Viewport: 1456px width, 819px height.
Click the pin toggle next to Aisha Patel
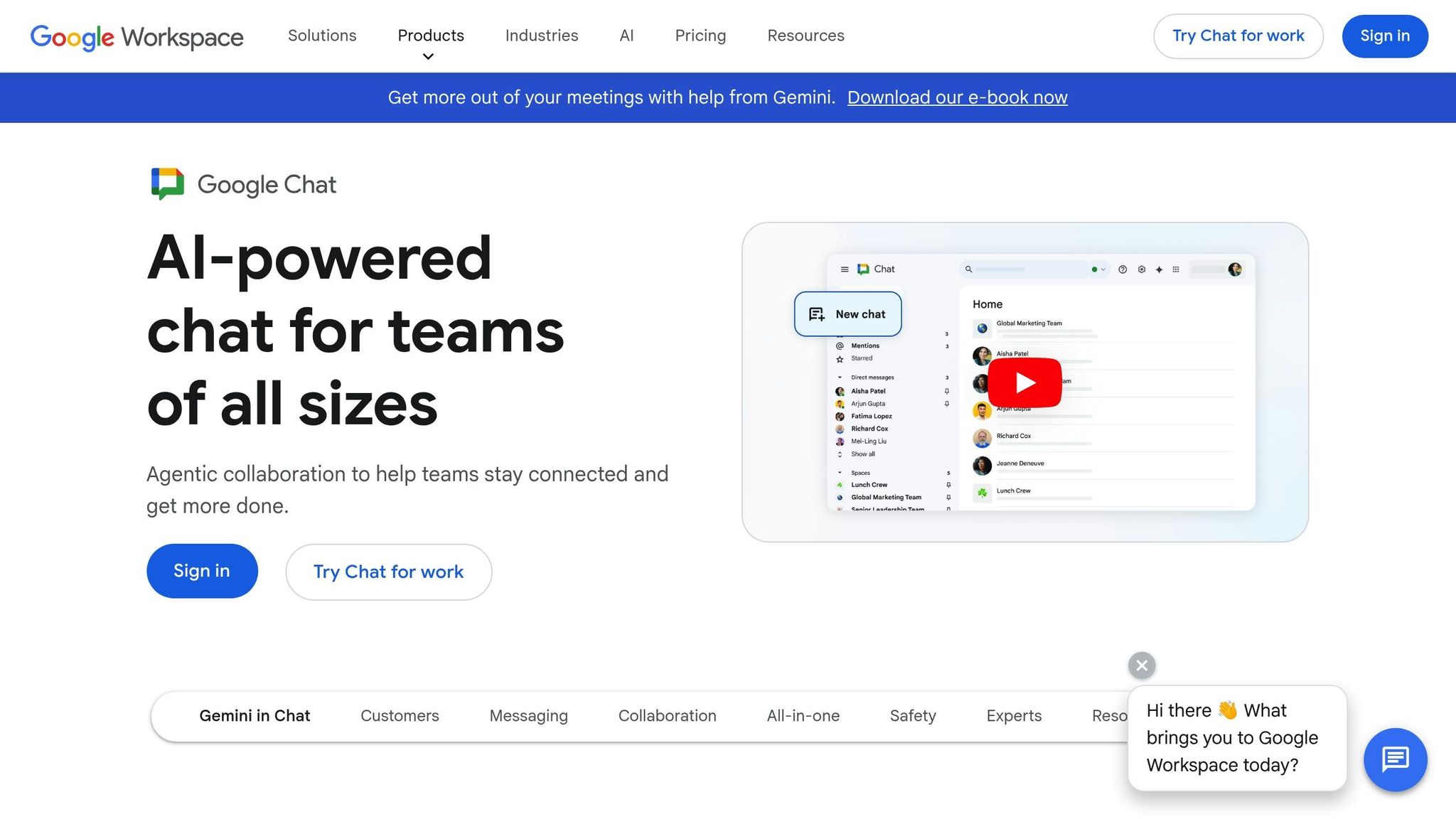click(947, 391)
